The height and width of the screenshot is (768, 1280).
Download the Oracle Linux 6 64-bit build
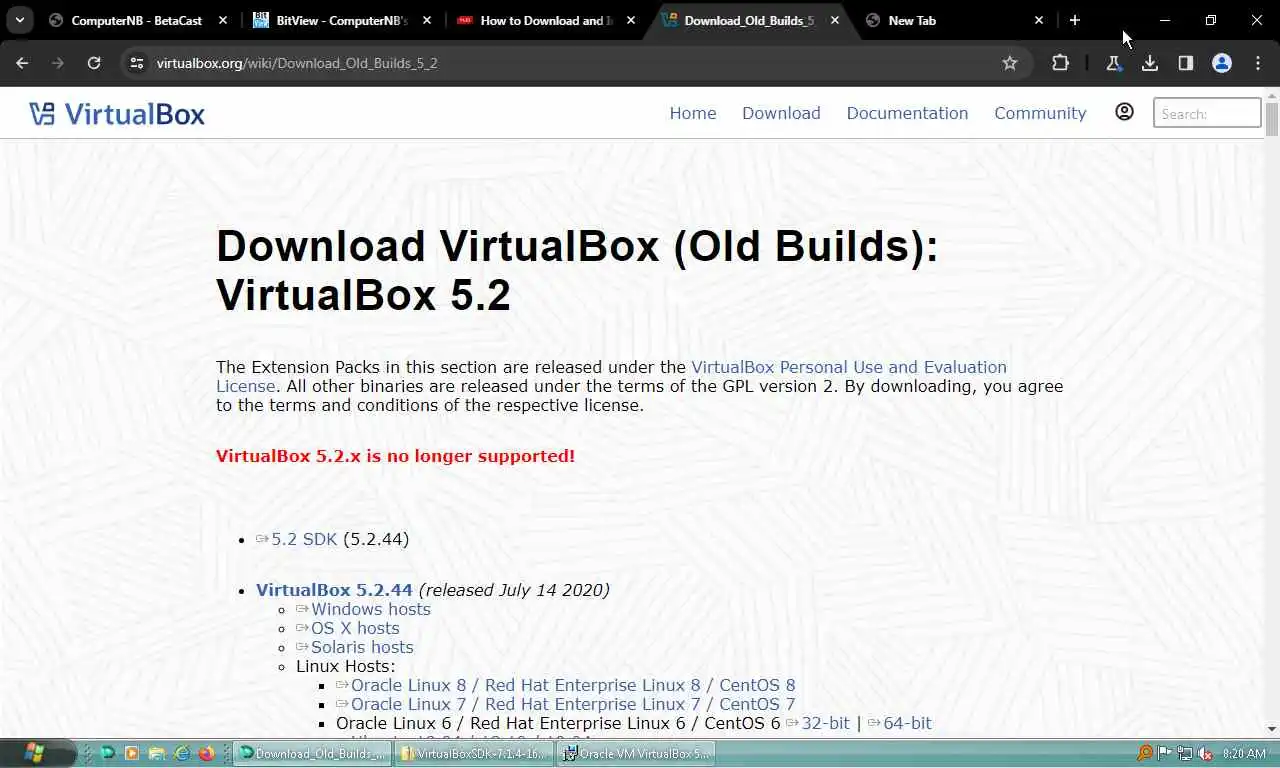pyautogui.click(x=907, y=723)
